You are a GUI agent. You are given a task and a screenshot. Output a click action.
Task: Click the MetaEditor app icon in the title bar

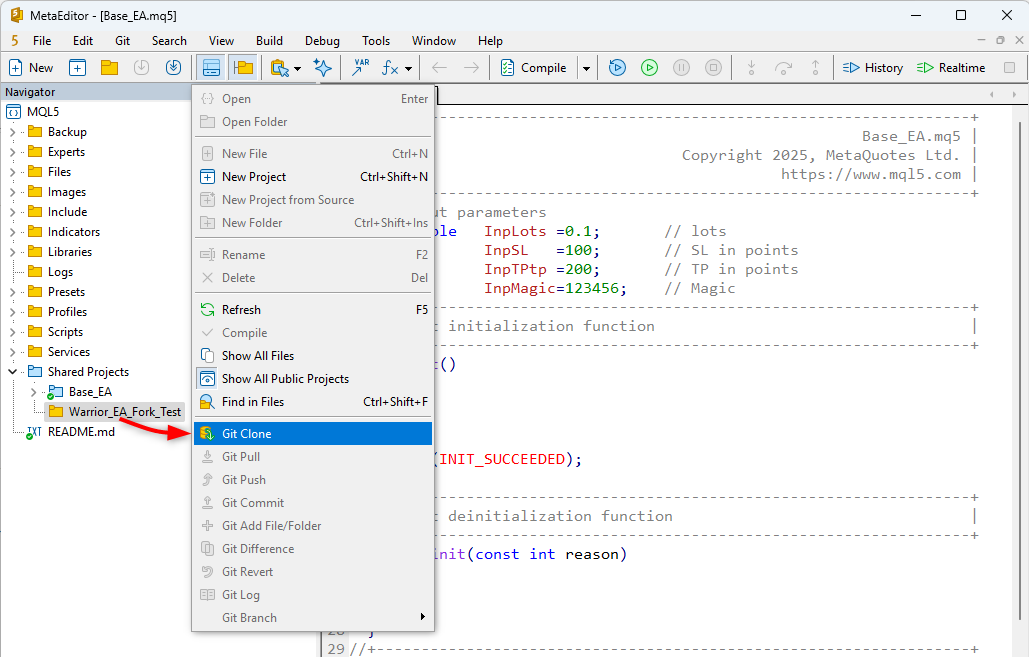(x=16, y=14)
